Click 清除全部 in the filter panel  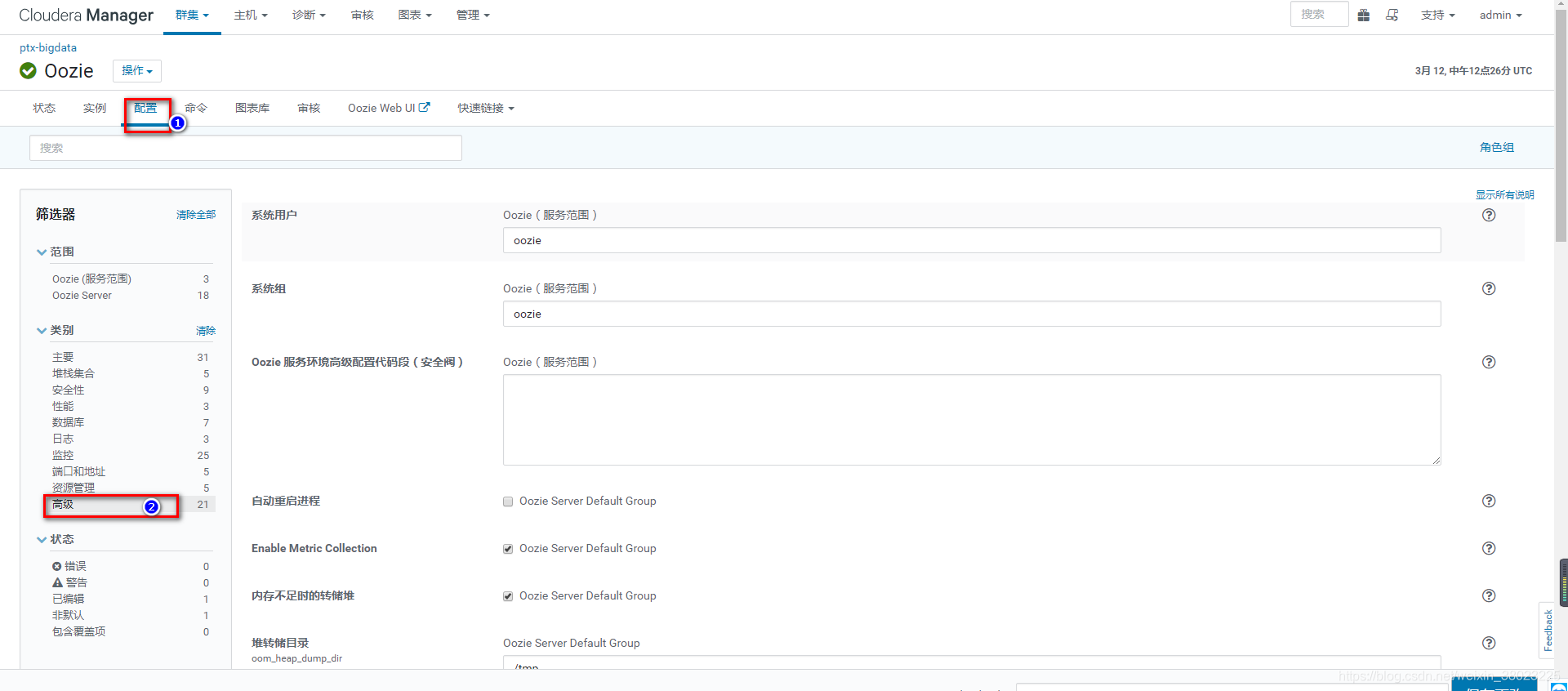196,215
